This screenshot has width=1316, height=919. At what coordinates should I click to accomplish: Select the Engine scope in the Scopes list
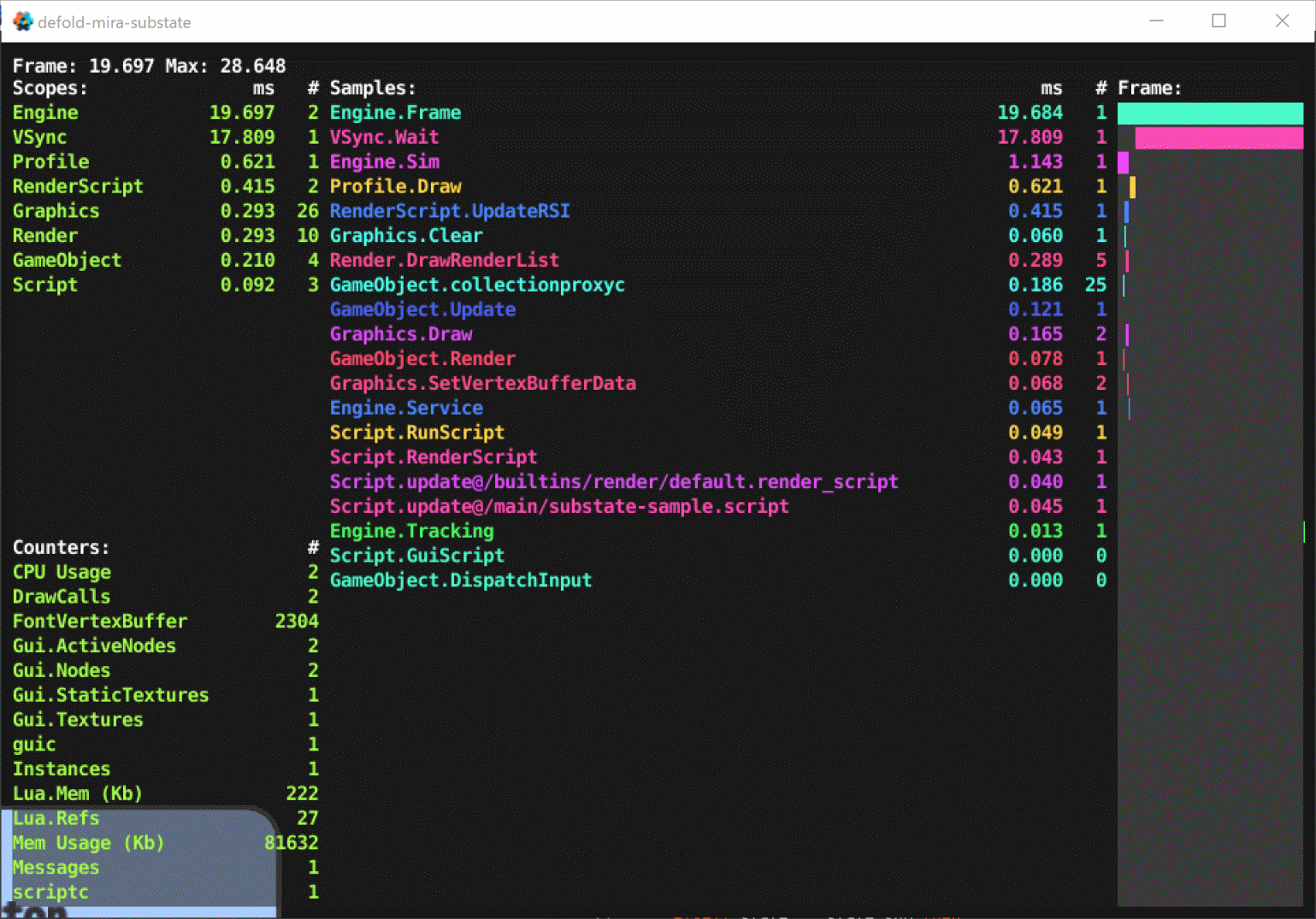(44, 112)
